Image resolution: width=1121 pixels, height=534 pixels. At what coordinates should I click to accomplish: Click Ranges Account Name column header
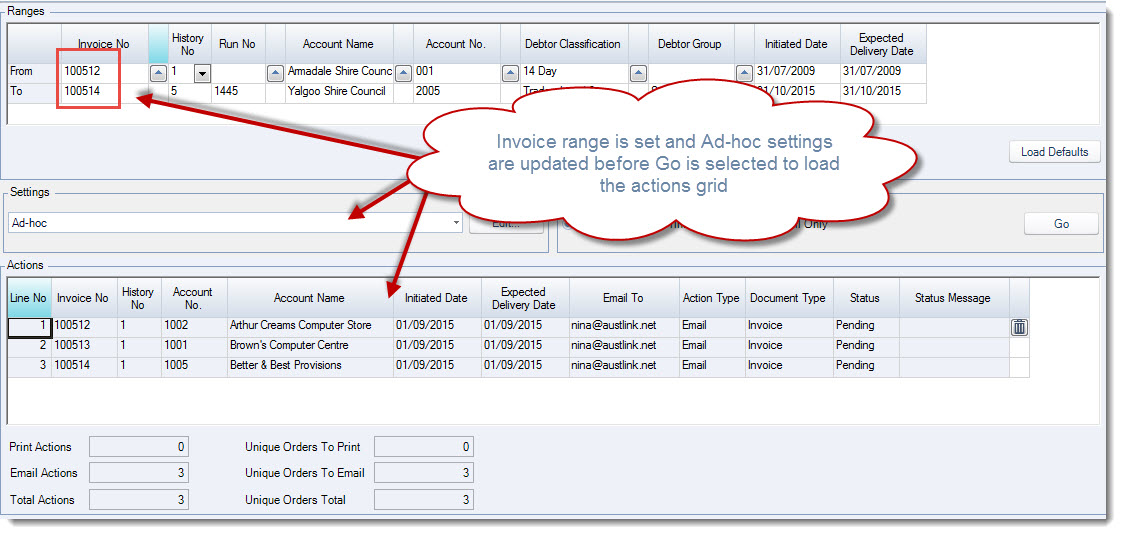tap(339, 44)
